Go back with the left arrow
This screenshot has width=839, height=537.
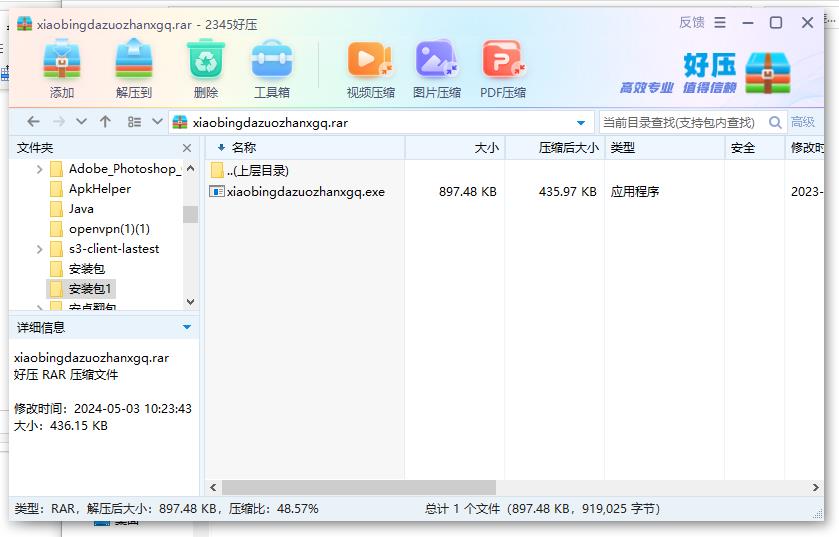pyautogui.click(x=33, y=122)
